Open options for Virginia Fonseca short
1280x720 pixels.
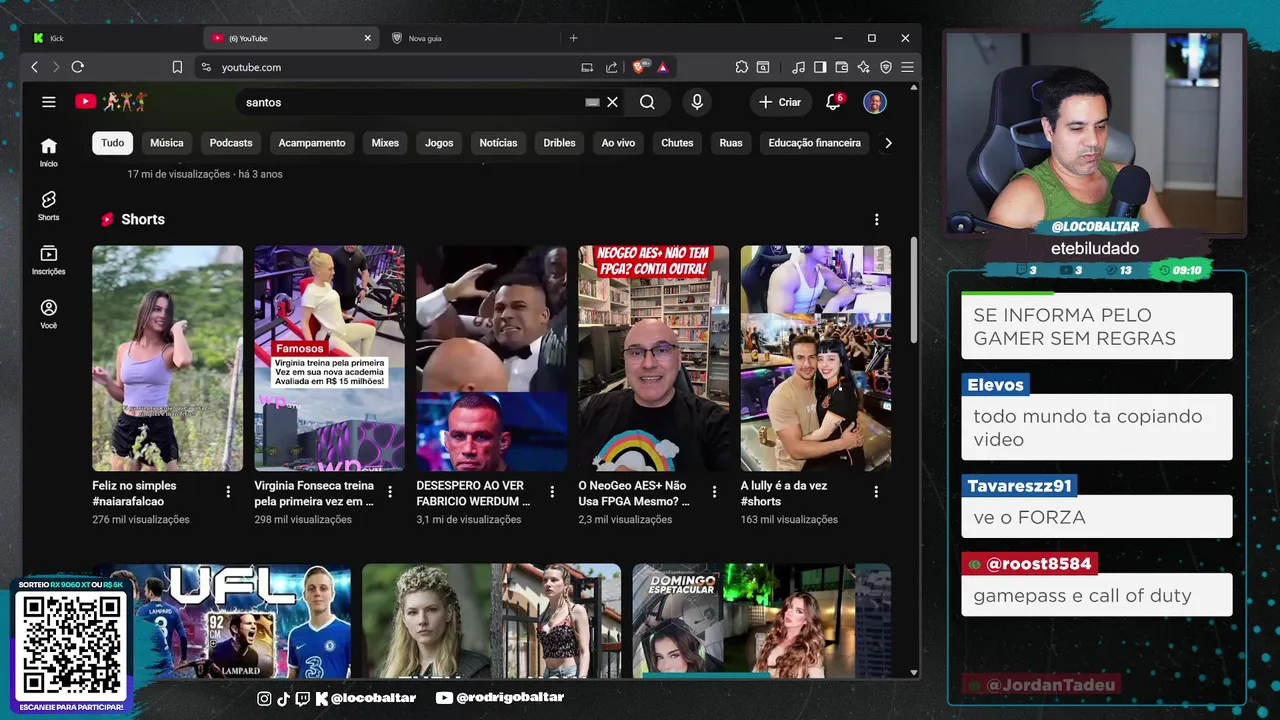point(390,492)
